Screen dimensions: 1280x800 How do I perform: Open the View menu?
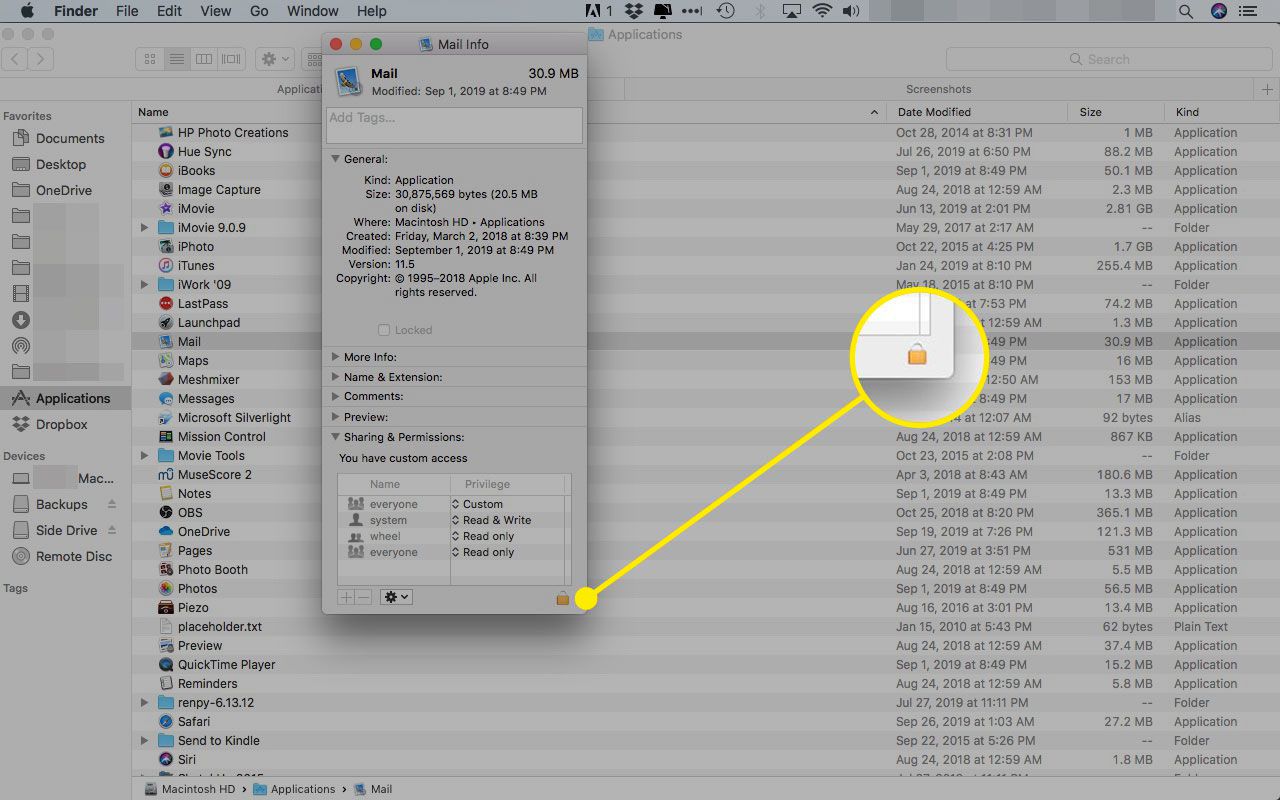(215, 11)
